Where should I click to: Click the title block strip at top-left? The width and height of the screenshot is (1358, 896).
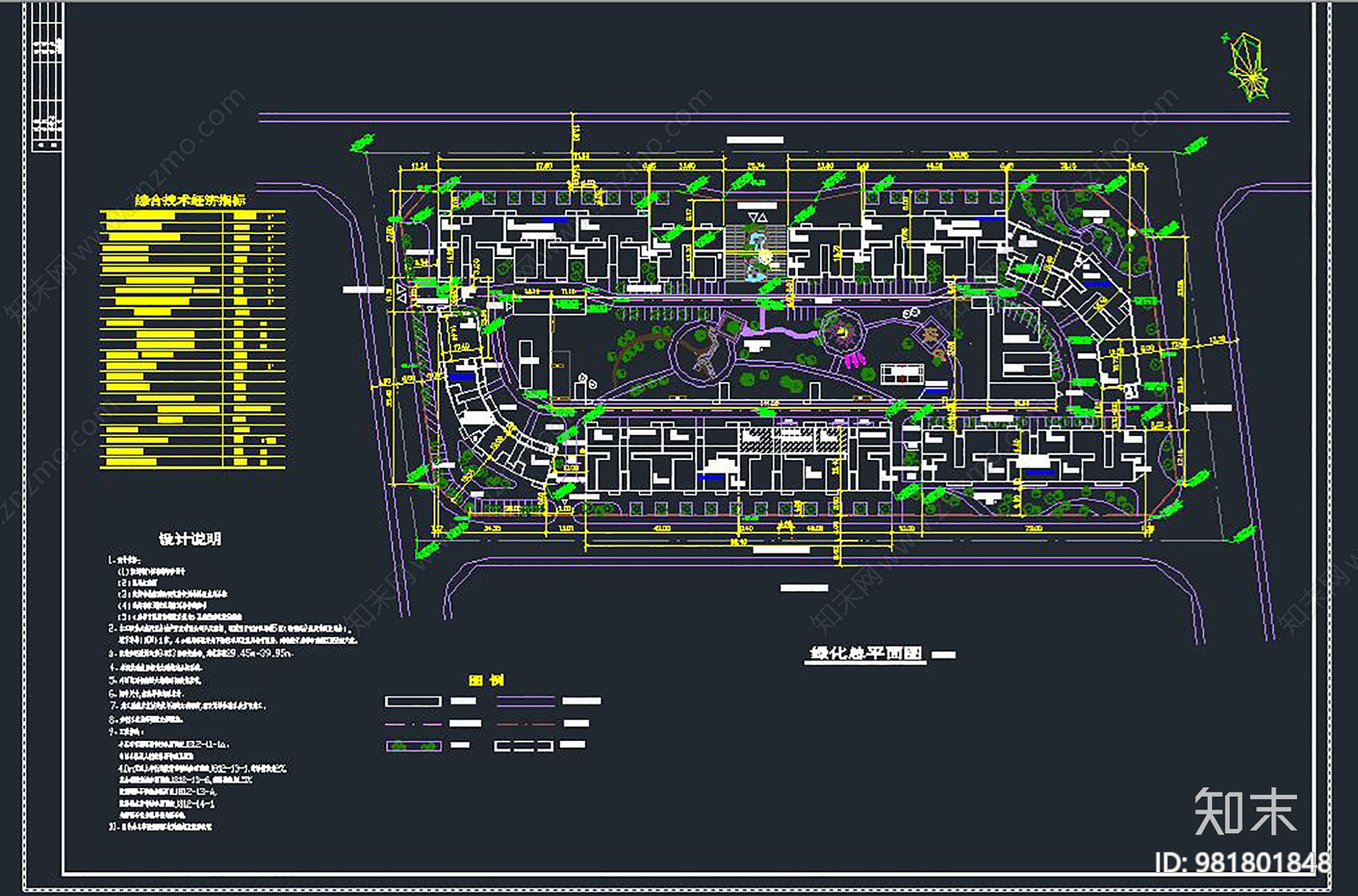47,76
